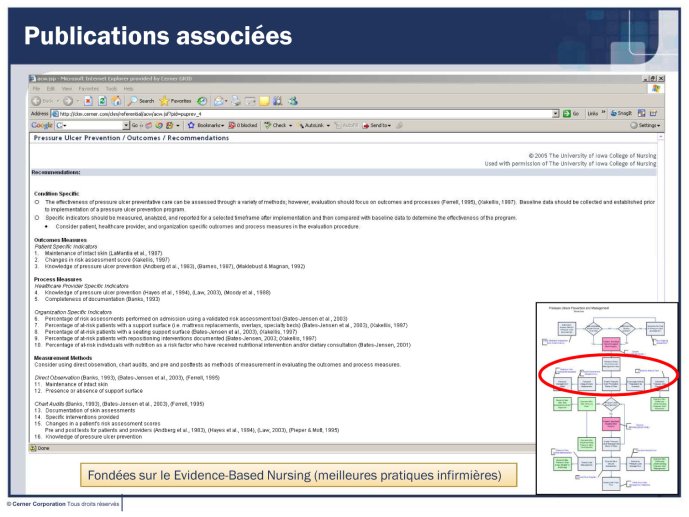Click the flowchart diagram thumbnail
Image resolution: width=689 pixels, height=517 pixels.
tap(607, 398)
